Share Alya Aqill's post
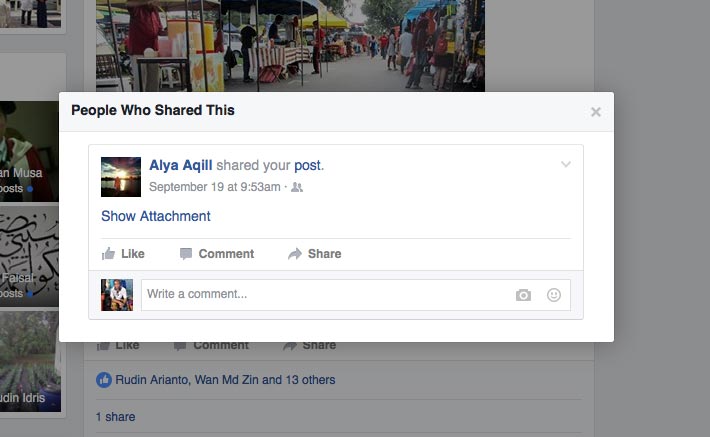This screenshot has height=437, width=710. 314,254
